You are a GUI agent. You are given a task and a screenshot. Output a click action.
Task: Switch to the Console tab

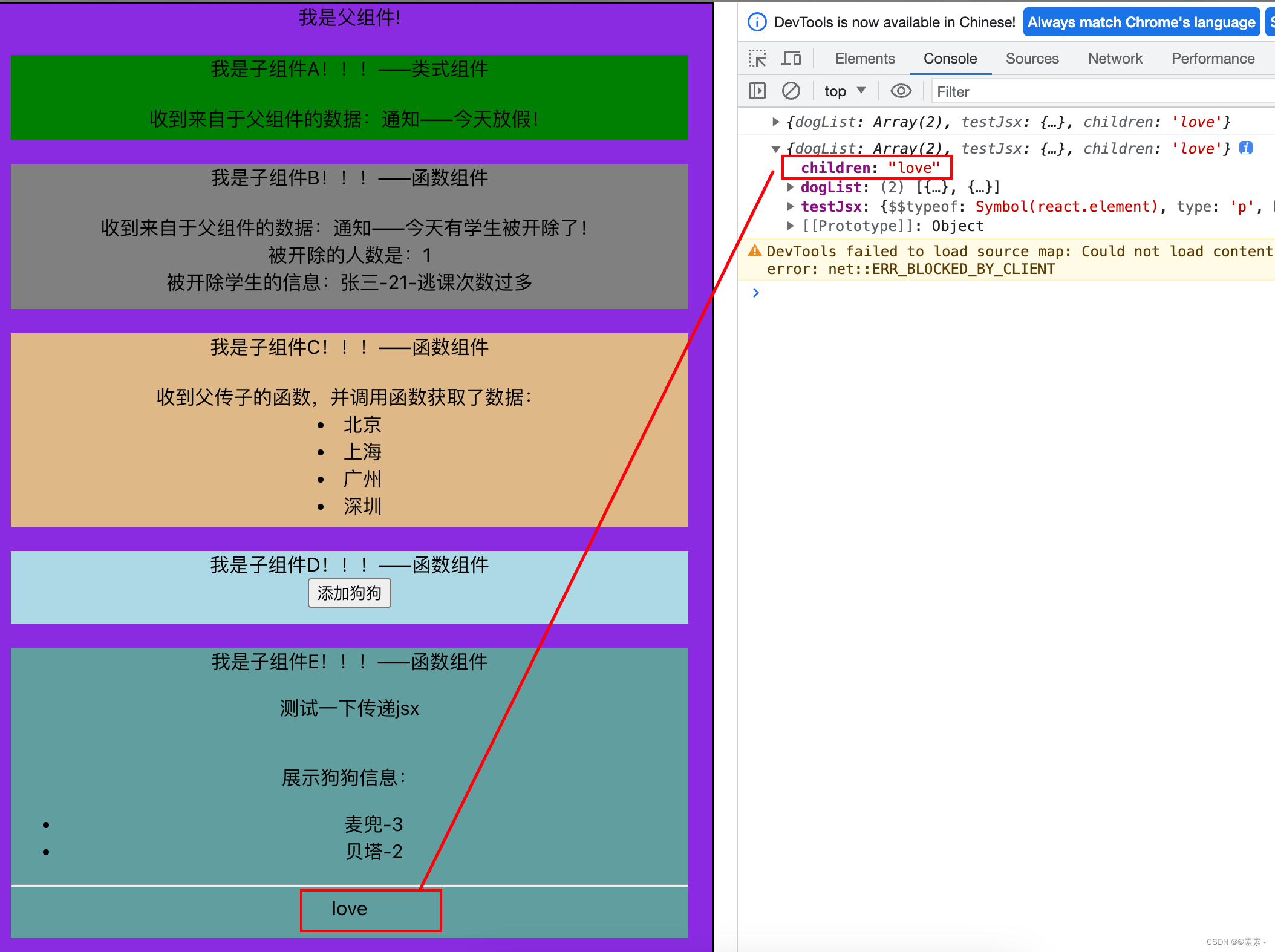pyautogui.click(x=950, y=59)
